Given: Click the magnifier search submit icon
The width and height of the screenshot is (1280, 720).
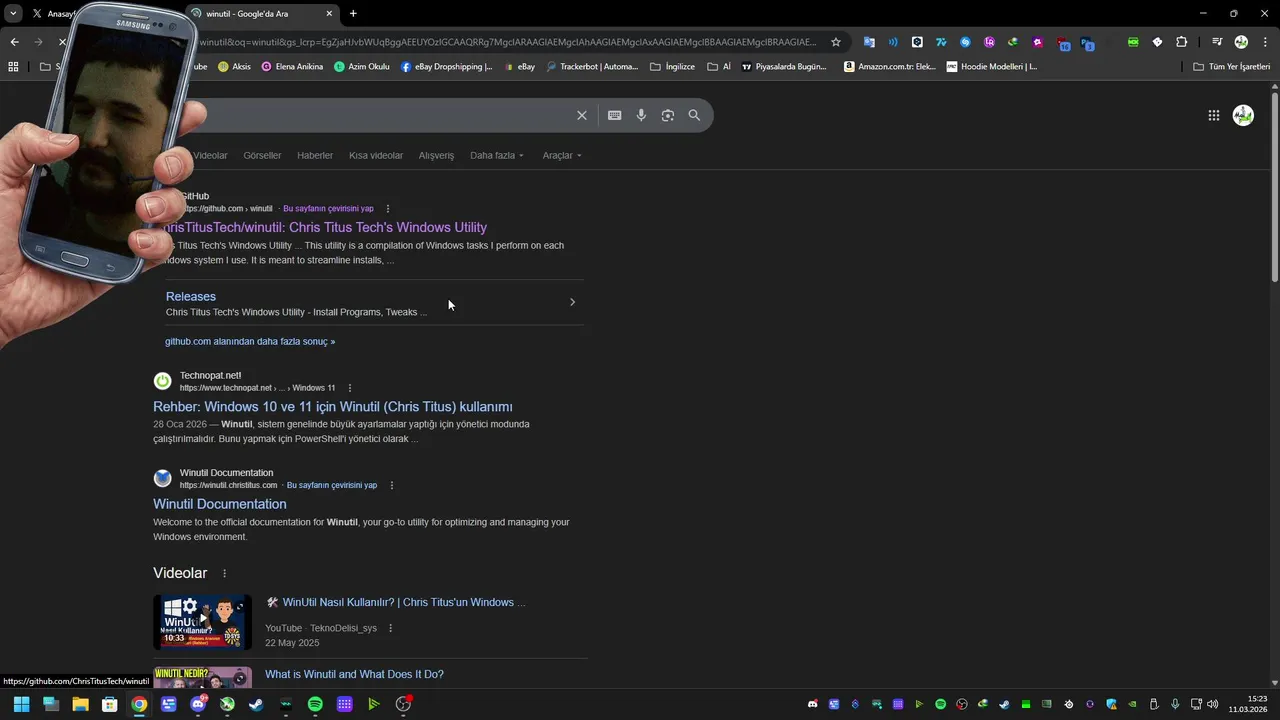Looking at the screenshot, I should click(694, 115).
